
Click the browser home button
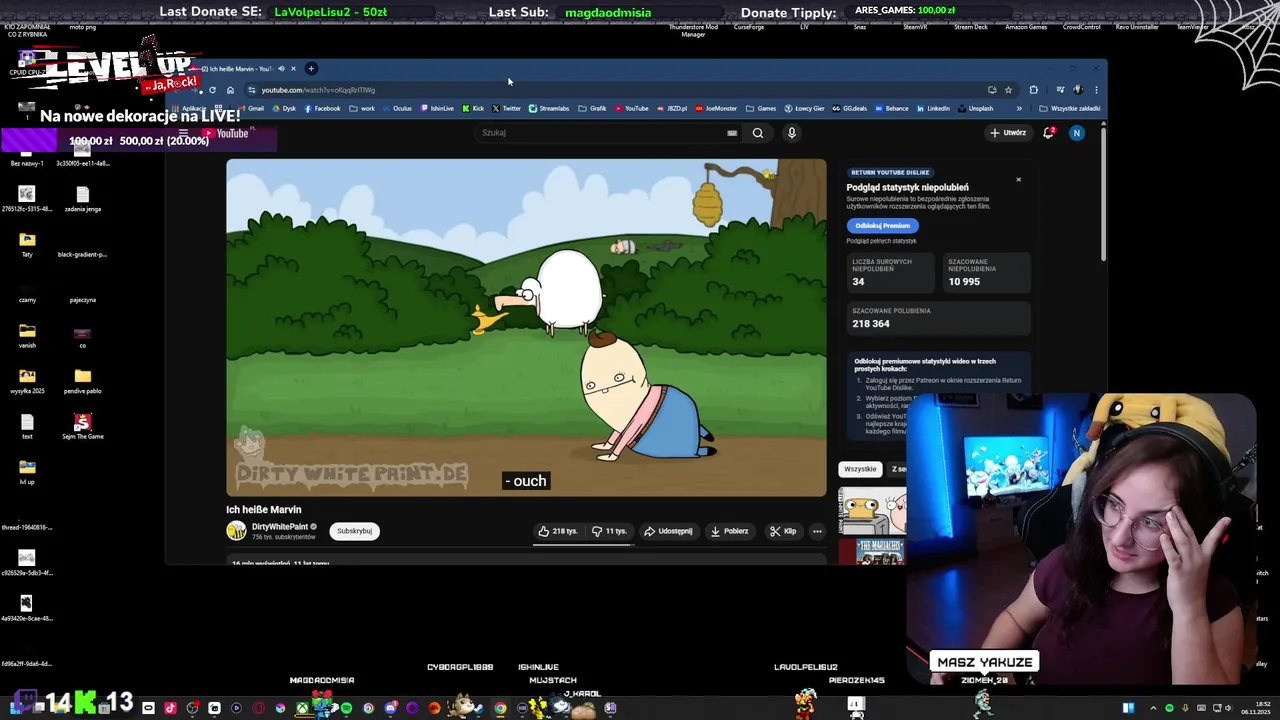coord(230,90)
